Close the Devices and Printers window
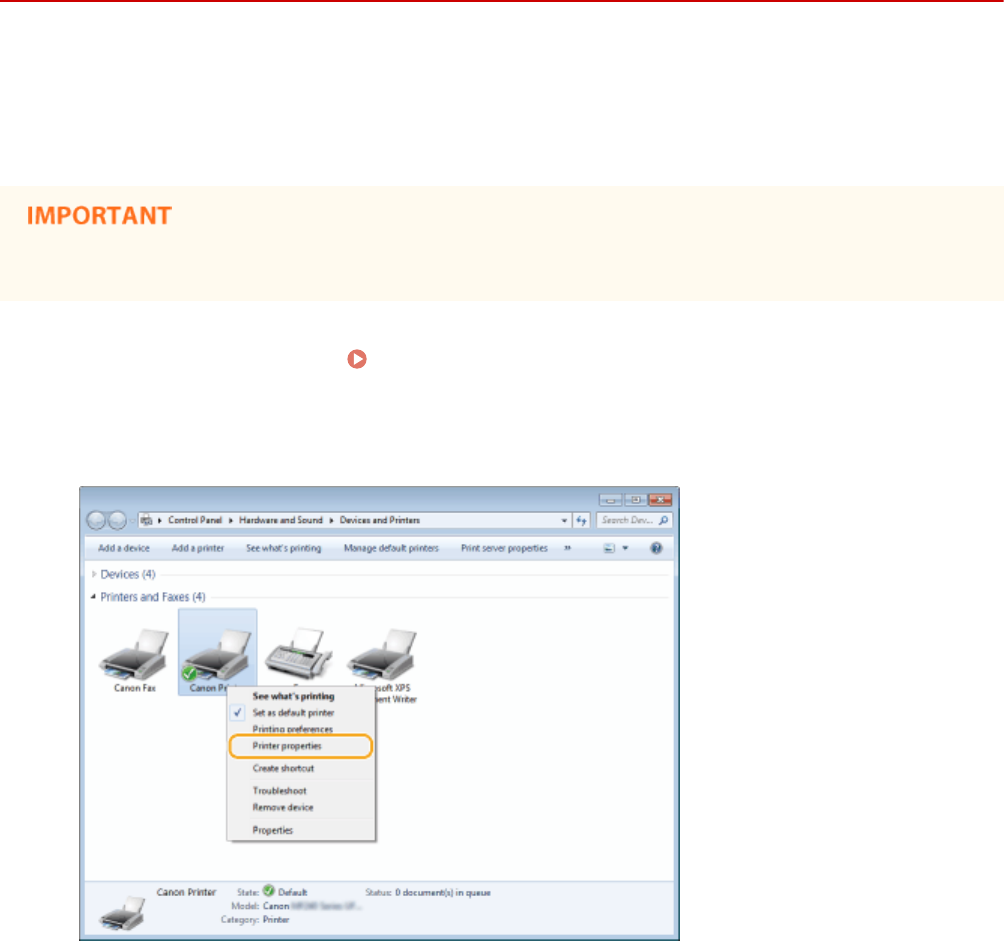Image resolution: width=1004 pixels, height=941 pixels. [660, 500]
